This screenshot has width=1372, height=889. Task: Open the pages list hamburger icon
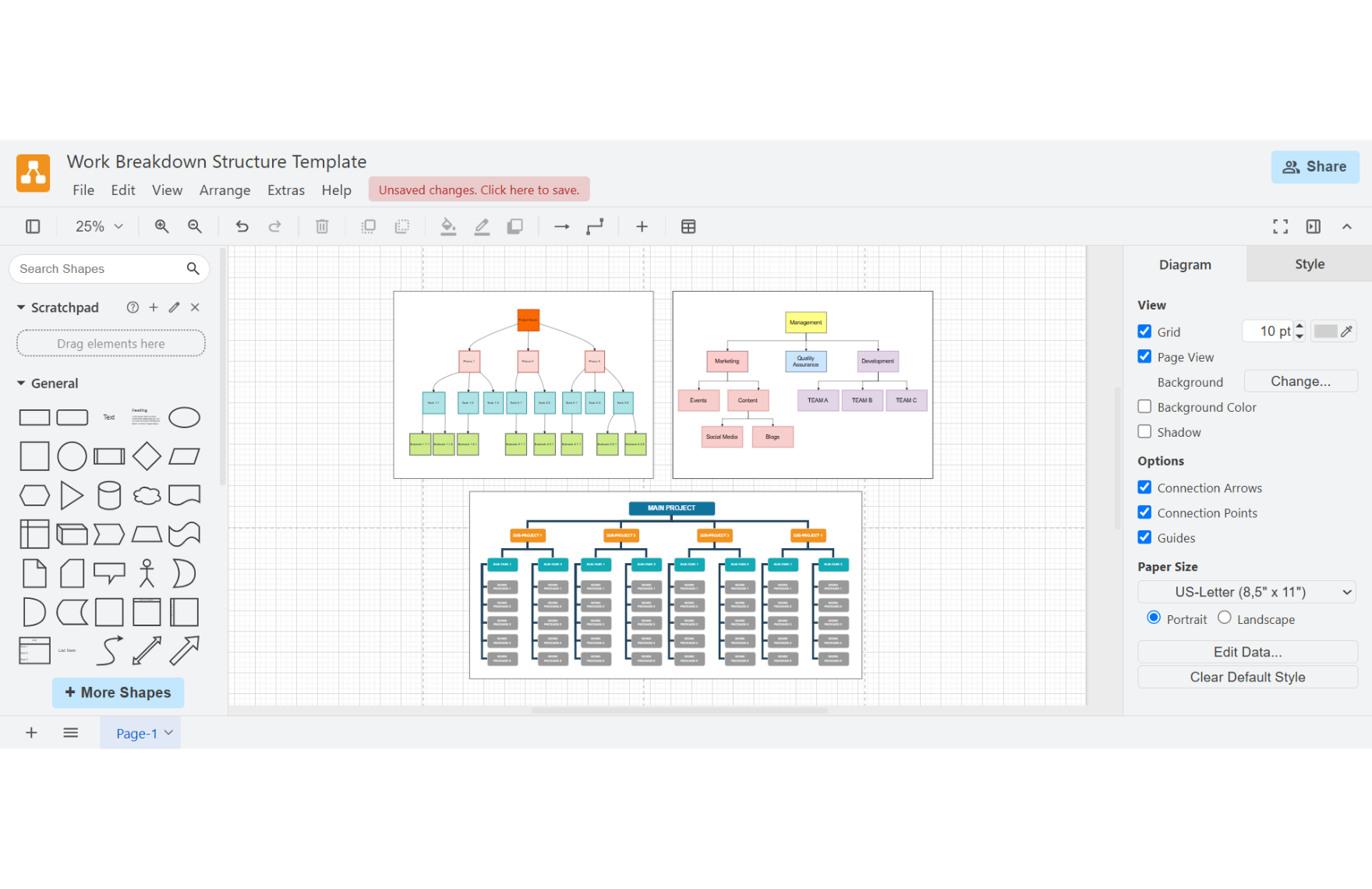click(71, 733)
